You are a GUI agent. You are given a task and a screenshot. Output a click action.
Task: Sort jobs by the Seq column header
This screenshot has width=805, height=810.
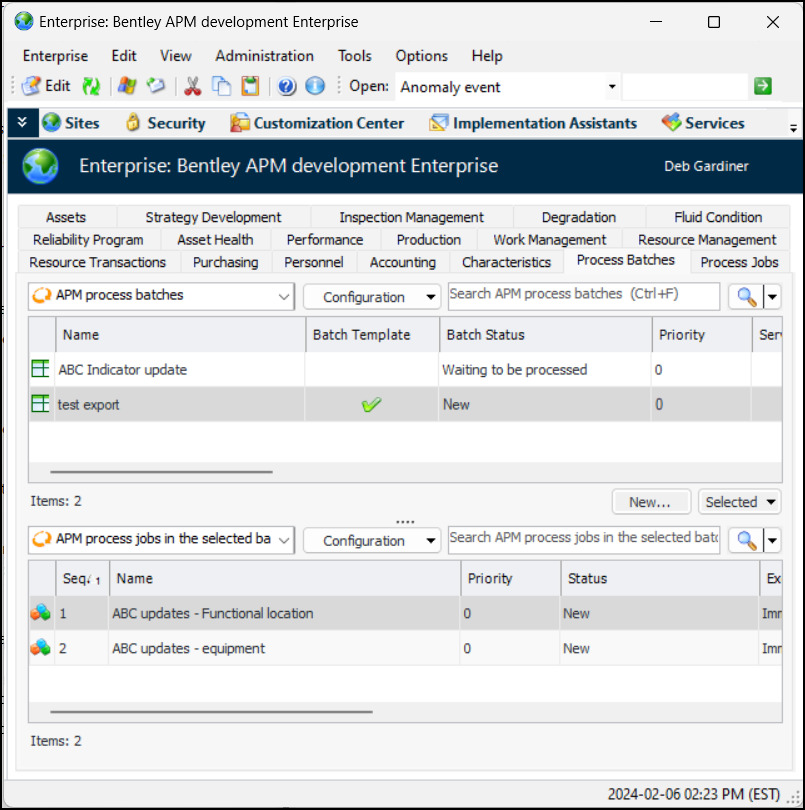coord(82,579)
